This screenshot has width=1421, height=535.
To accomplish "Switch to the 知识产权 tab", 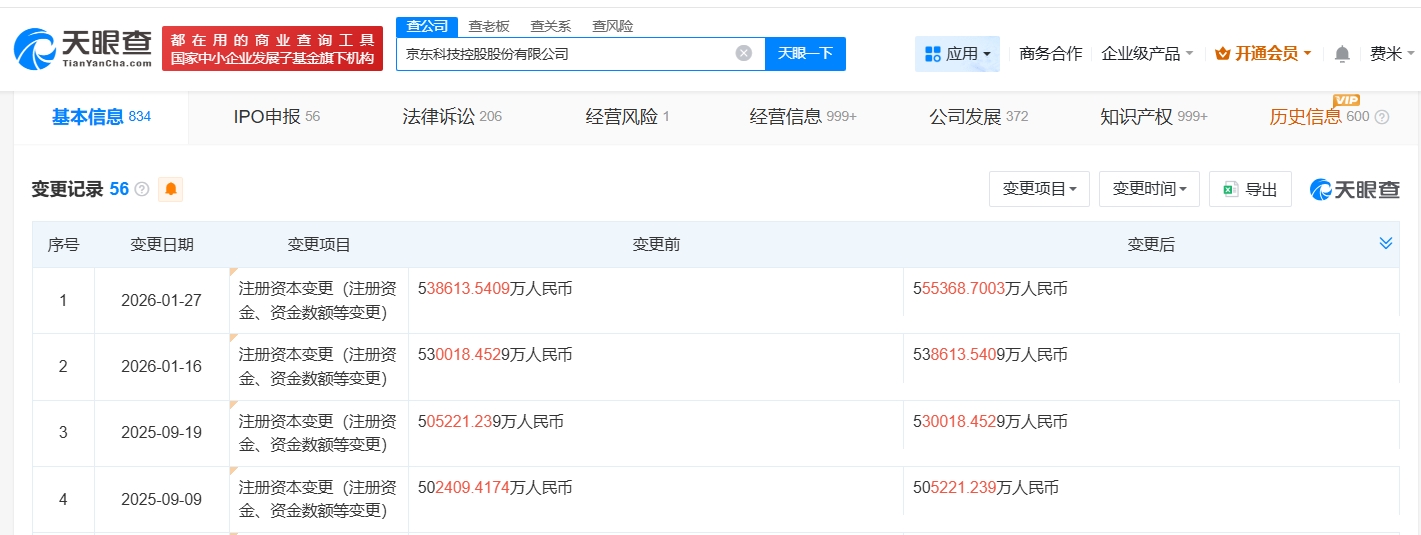I will (1153, 117).
